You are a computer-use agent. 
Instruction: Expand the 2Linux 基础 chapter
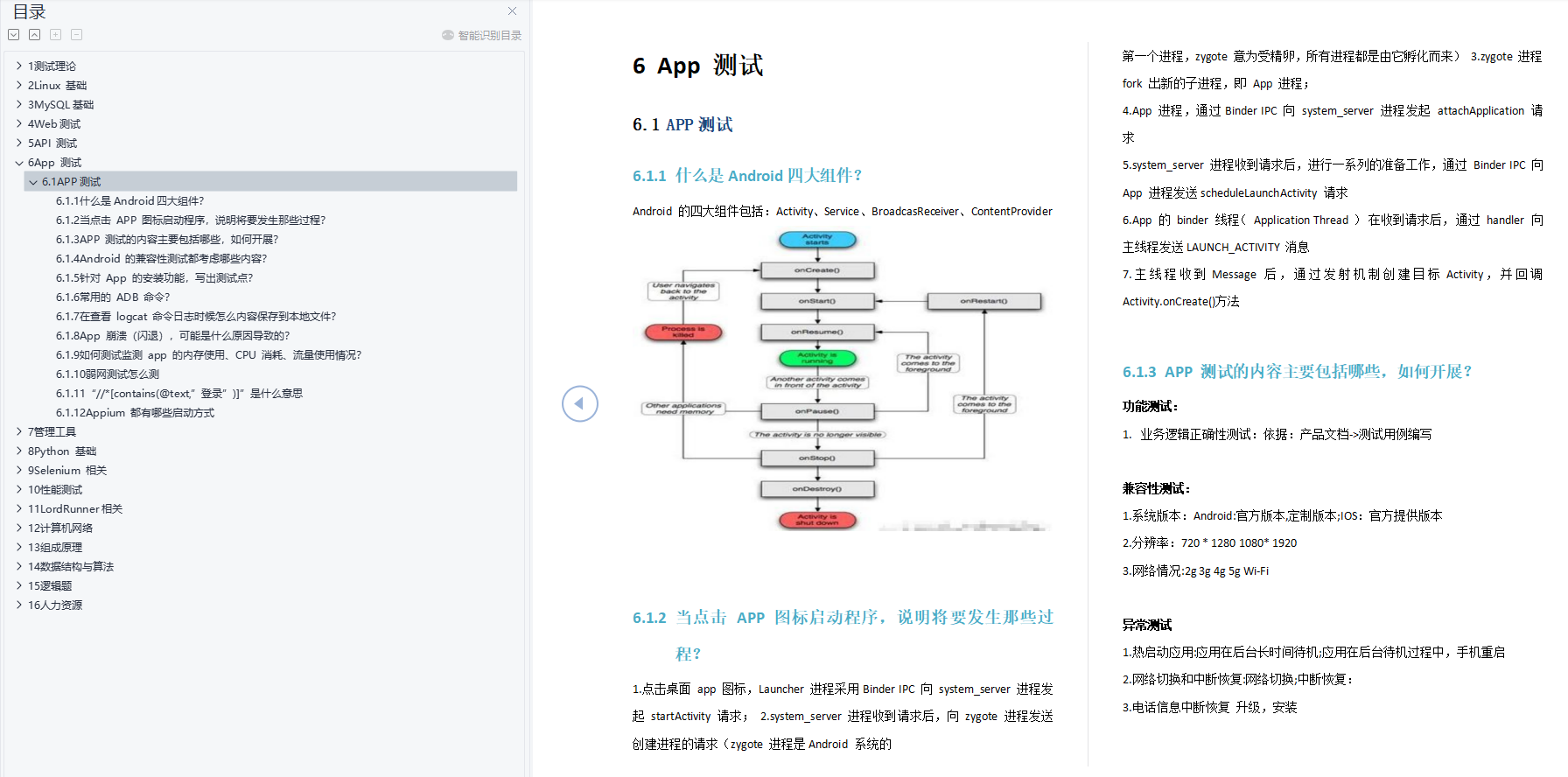pyautogui.click(x=19, y=85)
